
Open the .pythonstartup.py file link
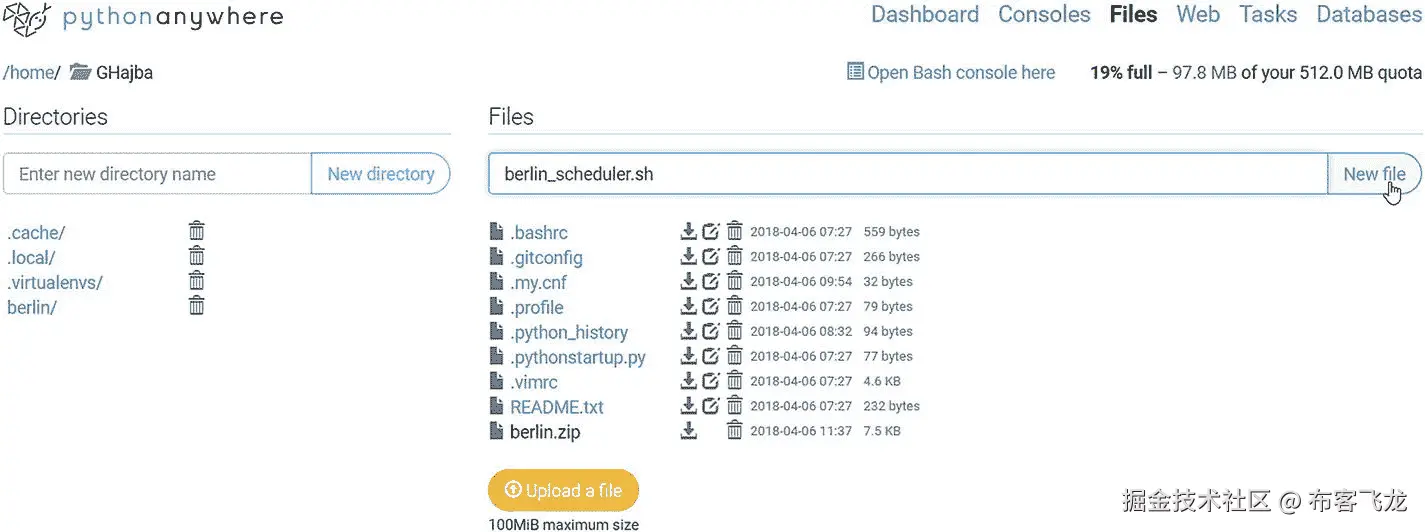578,357
